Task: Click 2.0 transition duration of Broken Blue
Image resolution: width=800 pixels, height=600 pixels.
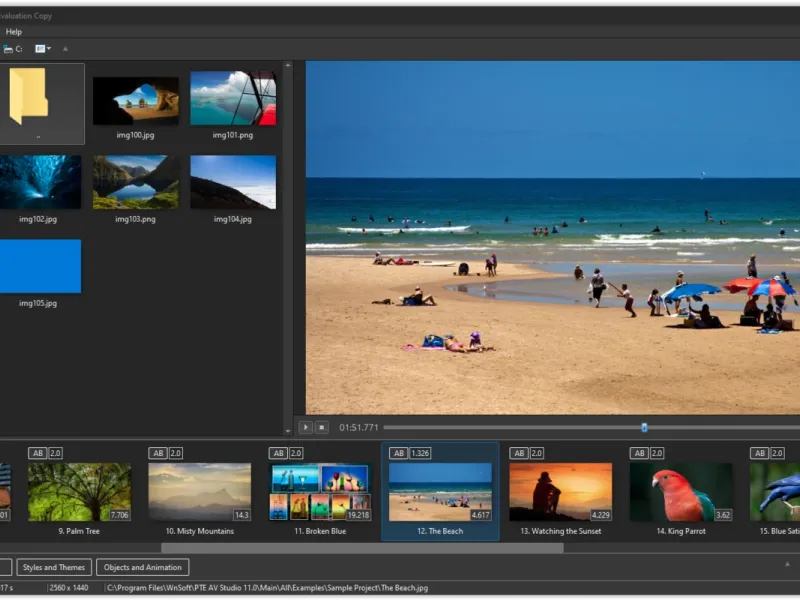Action: pos(296,453)
